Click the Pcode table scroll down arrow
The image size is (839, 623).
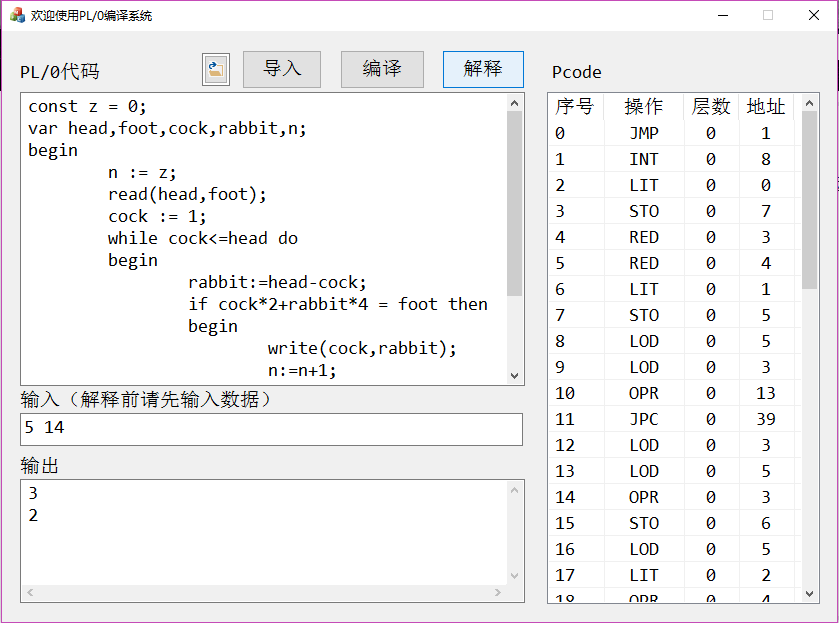point(810,593)
